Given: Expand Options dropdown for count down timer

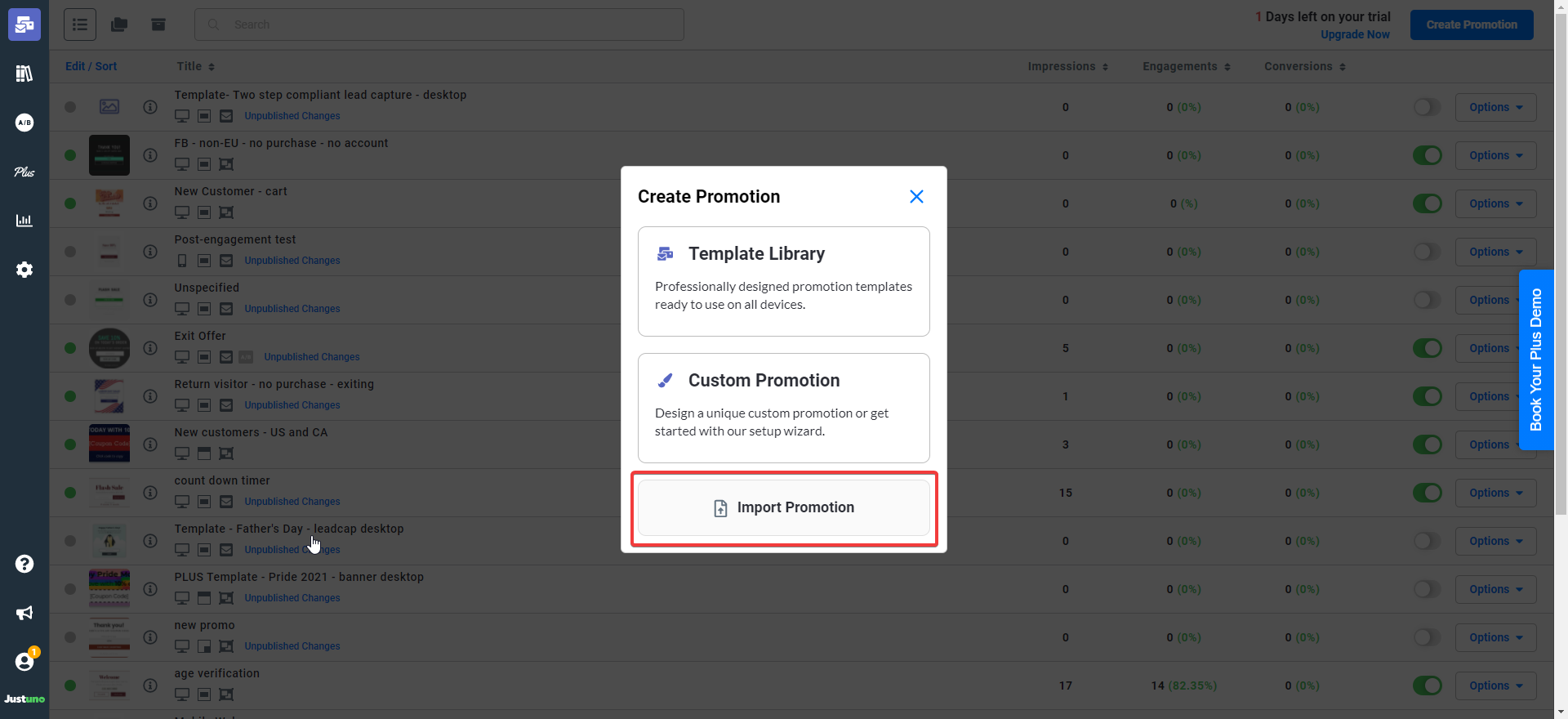Looking at the screenshot, I should (x=1495, y=493).
